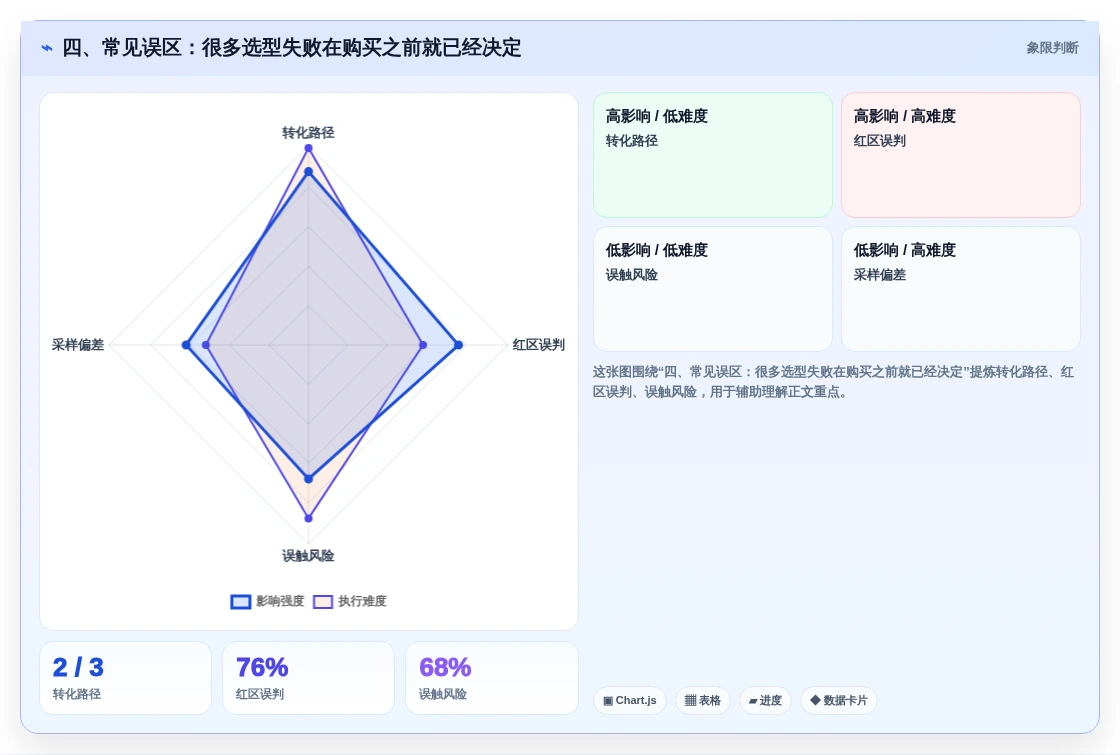Viewport: 1120px width, 755px height.
Task: Select the Chart.js tag chip
Action: pos(630,700)
